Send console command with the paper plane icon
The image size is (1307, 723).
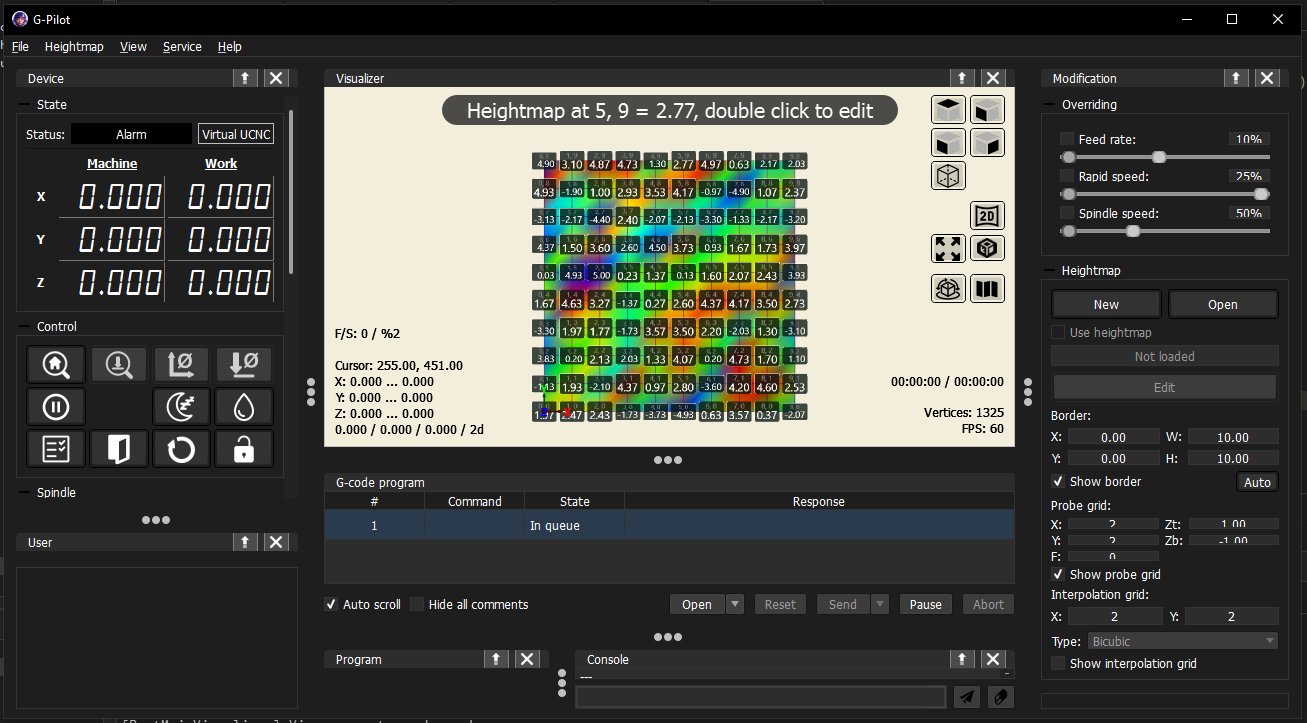[x=966, y=697]
